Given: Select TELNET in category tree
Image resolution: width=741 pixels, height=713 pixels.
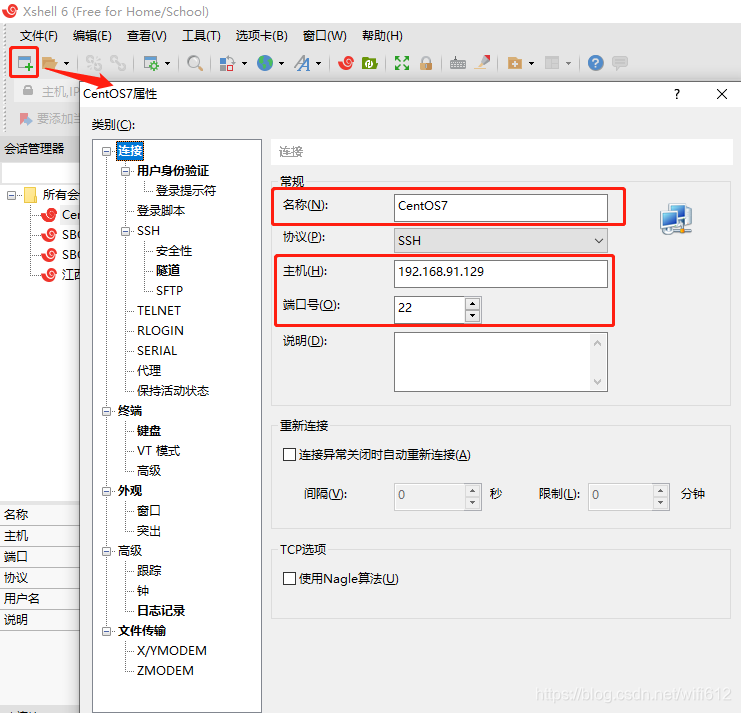Looking at the screenshot, I should (159, 310).
